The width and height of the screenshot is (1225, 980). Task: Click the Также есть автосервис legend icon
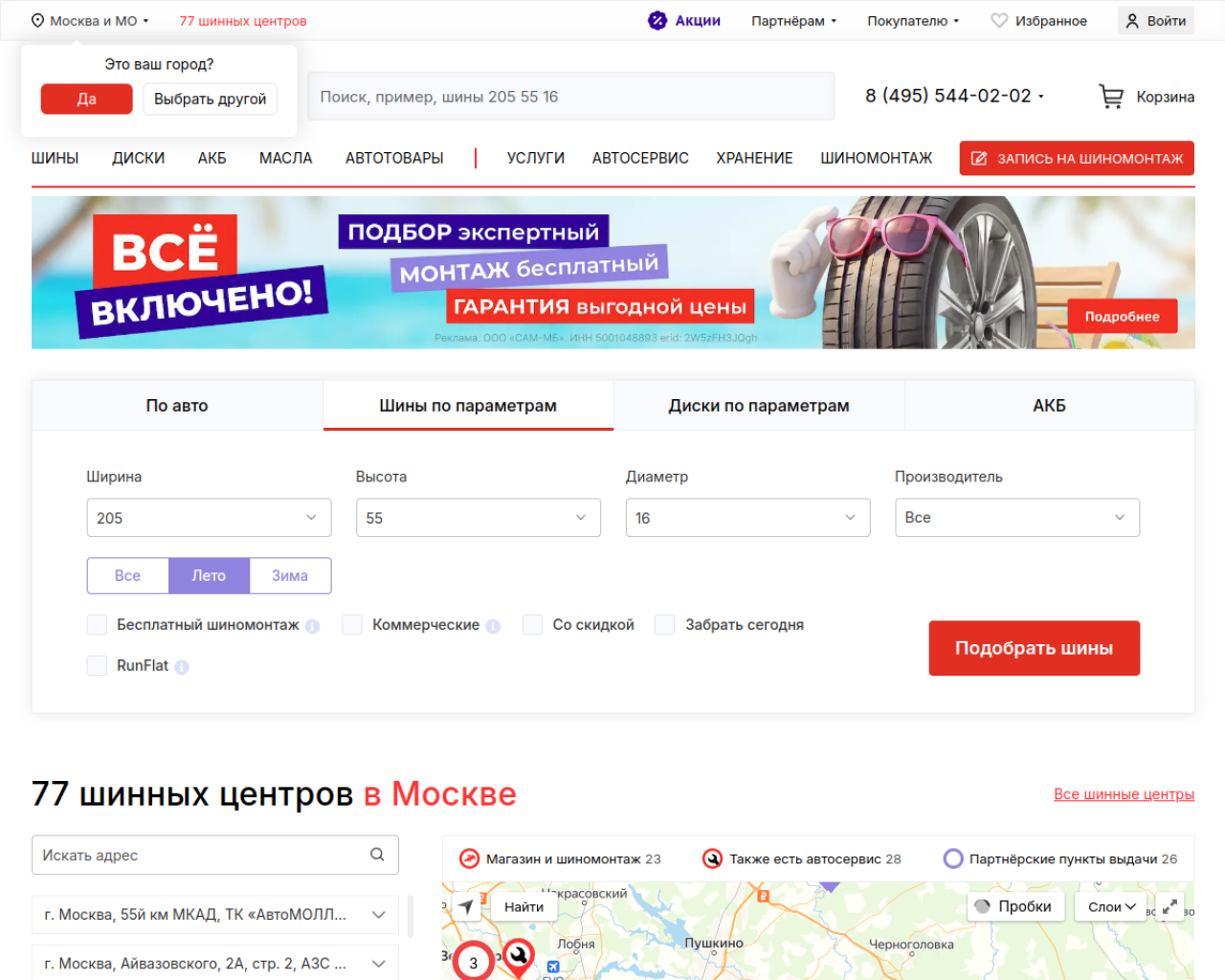pos(712,859)
